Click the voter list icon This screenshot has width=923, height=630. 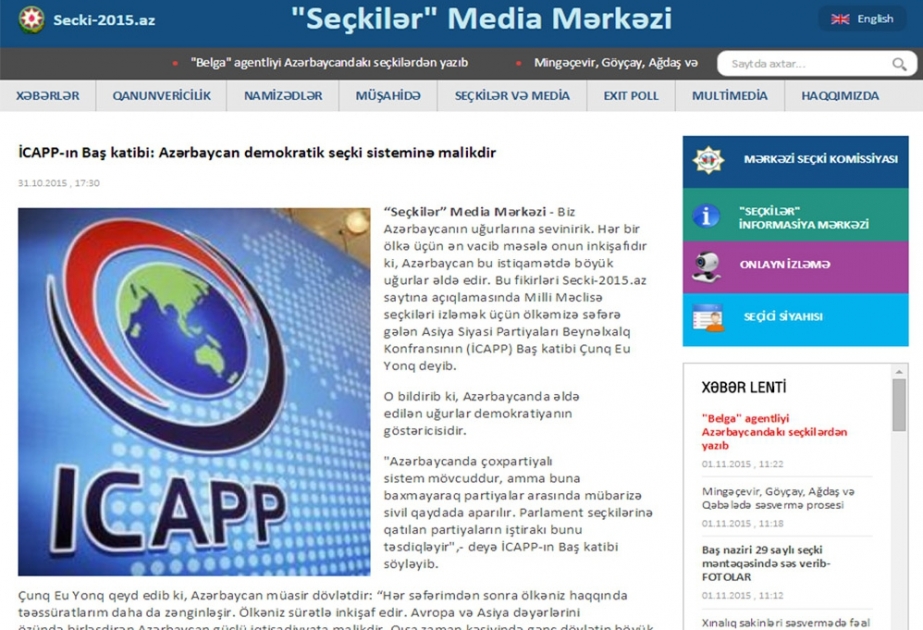708,318
